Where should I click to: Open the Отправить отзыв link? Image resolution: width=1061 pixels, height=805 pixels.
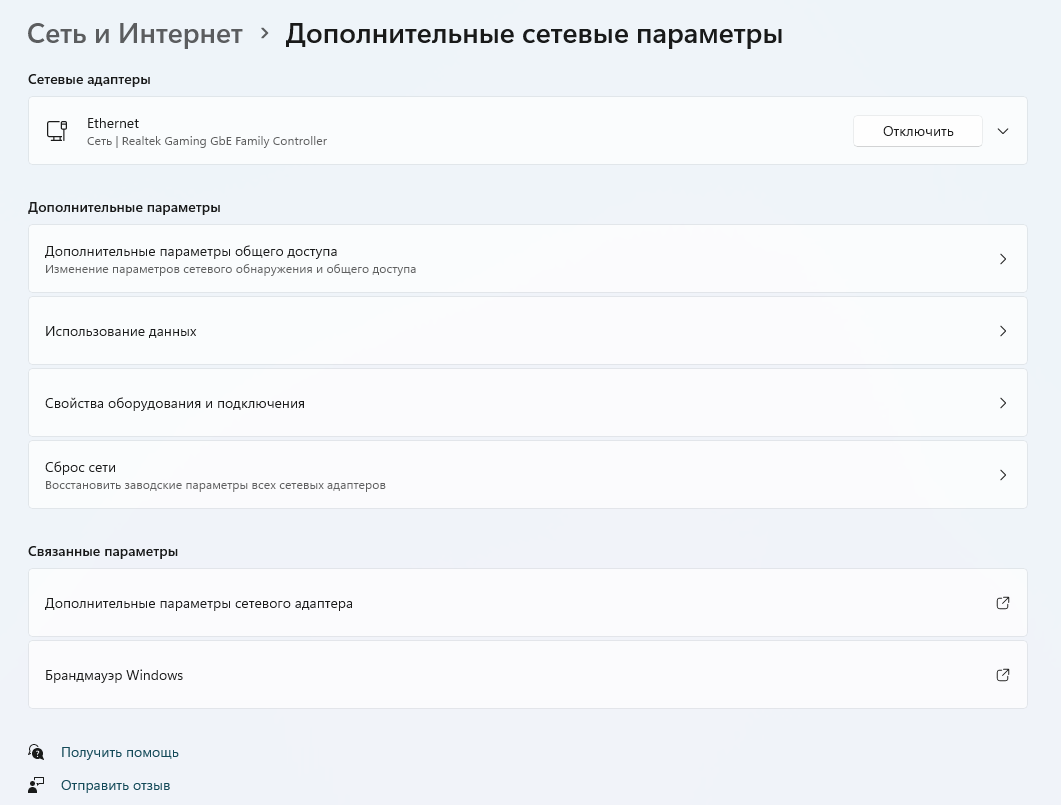[x=115, y=785]
